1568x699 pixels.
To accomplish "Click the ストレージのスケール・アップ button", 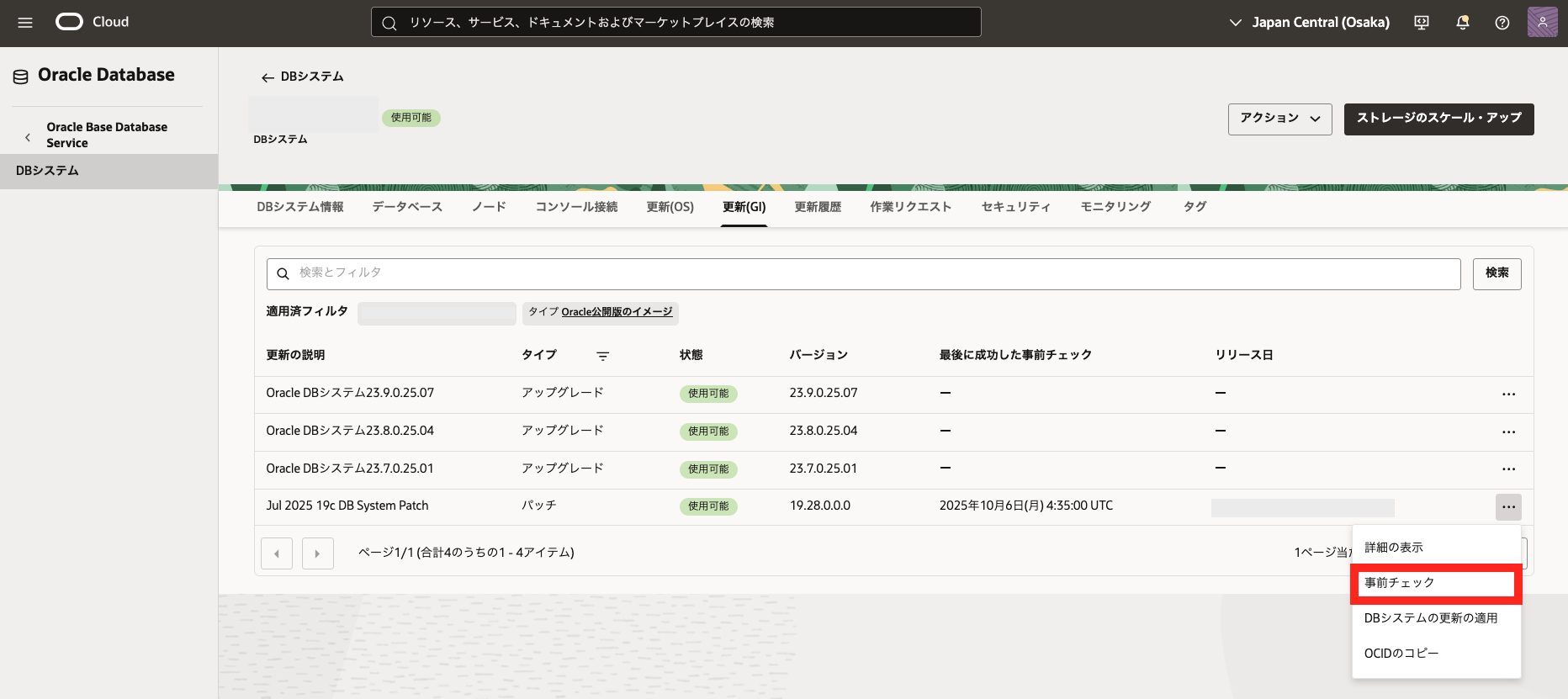I will (x=1438, y=119).
